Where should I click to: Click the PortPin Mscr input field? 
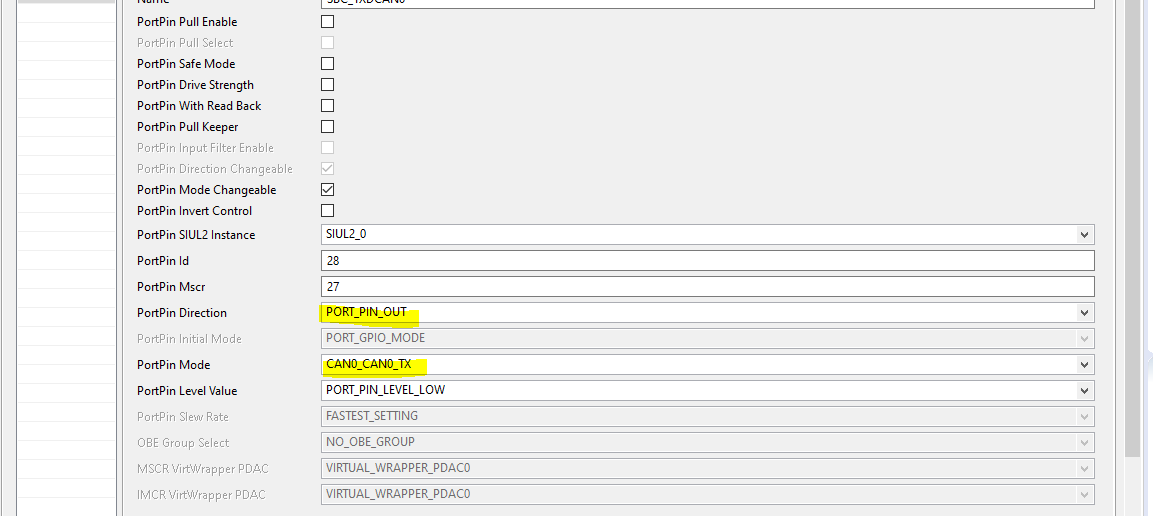click(x=706, y=287)
